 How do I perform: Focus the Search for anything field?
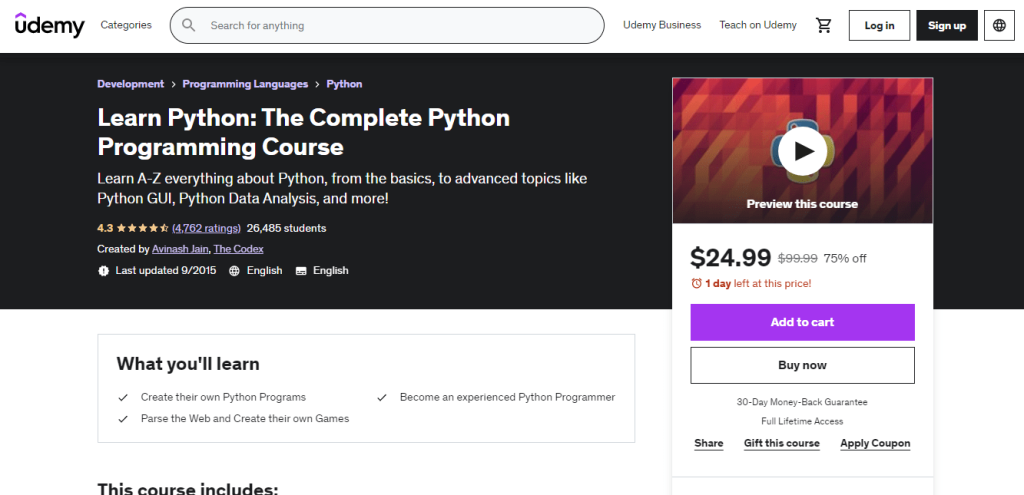[x=387, y=25]
